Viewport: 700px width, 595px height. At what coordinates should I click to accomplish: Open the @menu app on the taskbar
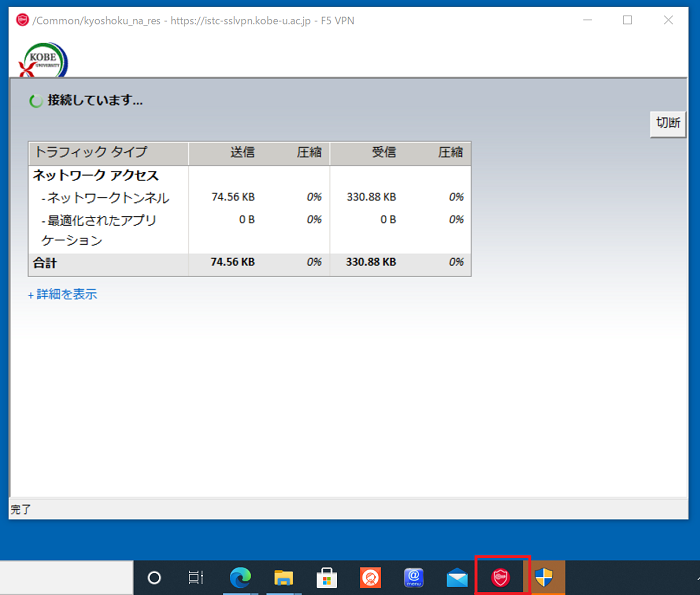coord(413,578)
